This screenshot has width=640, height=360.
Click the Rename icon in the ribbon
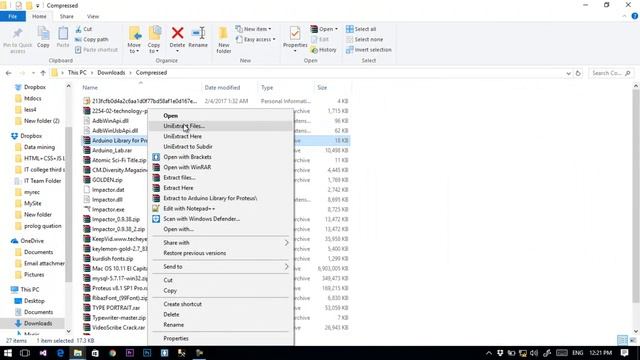(198, 33)
